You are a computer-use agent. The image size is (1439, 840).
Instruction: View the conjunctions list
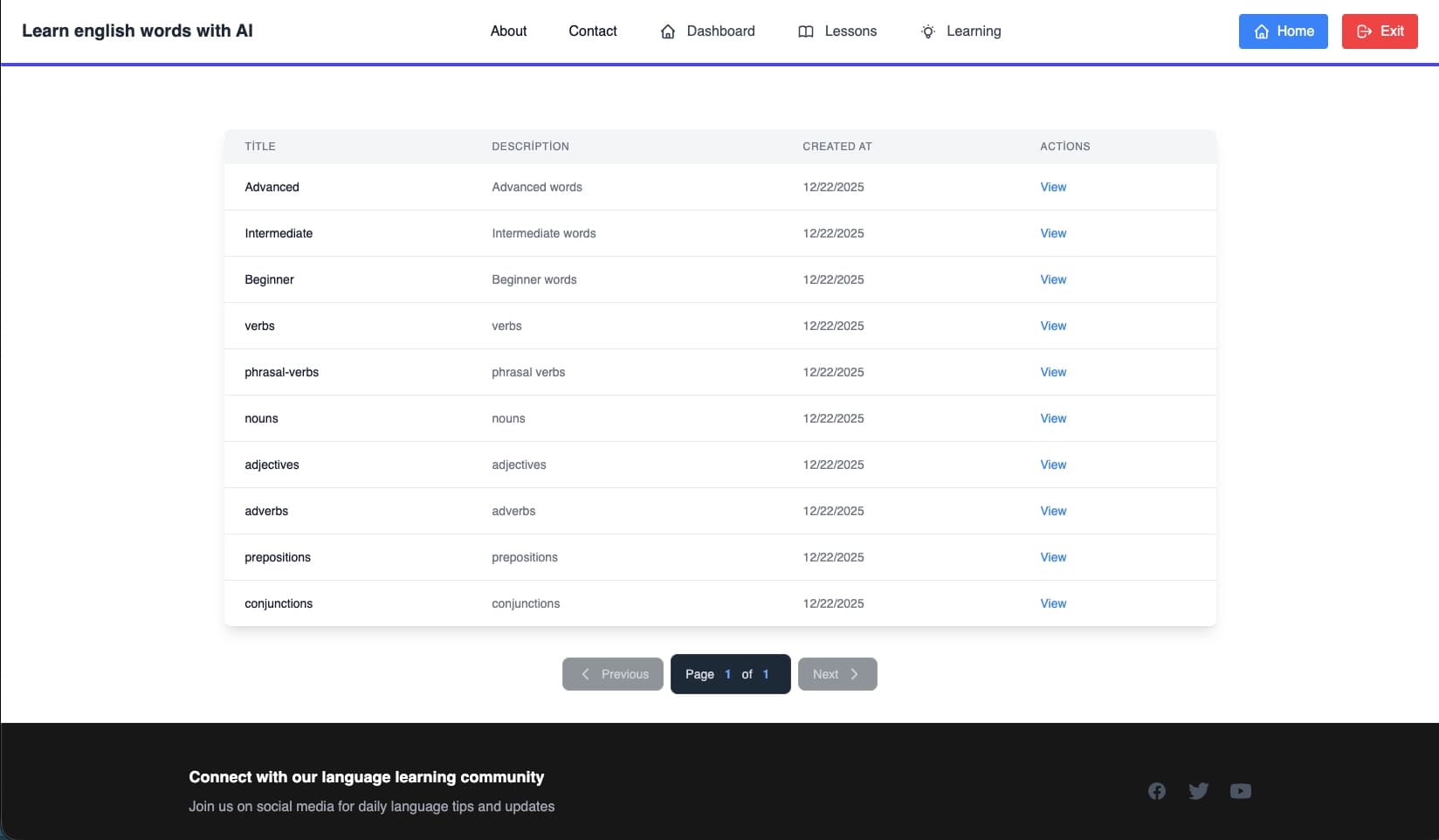(1053, 603)
